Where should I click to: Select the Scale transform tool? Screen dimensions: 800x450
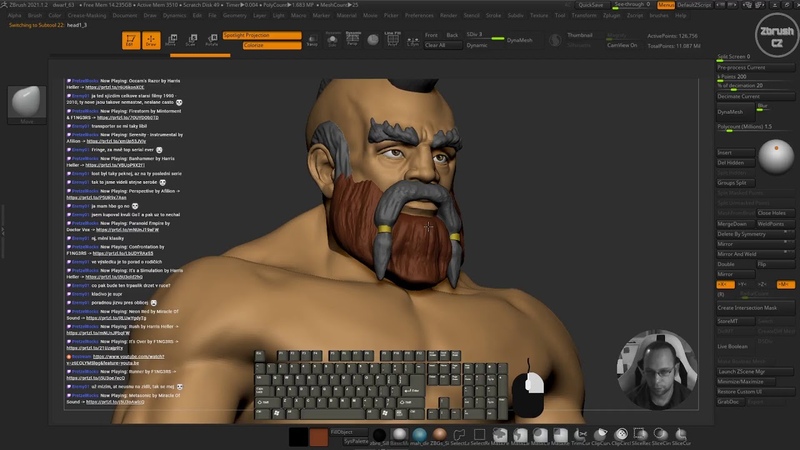click(x=191, y=40)
